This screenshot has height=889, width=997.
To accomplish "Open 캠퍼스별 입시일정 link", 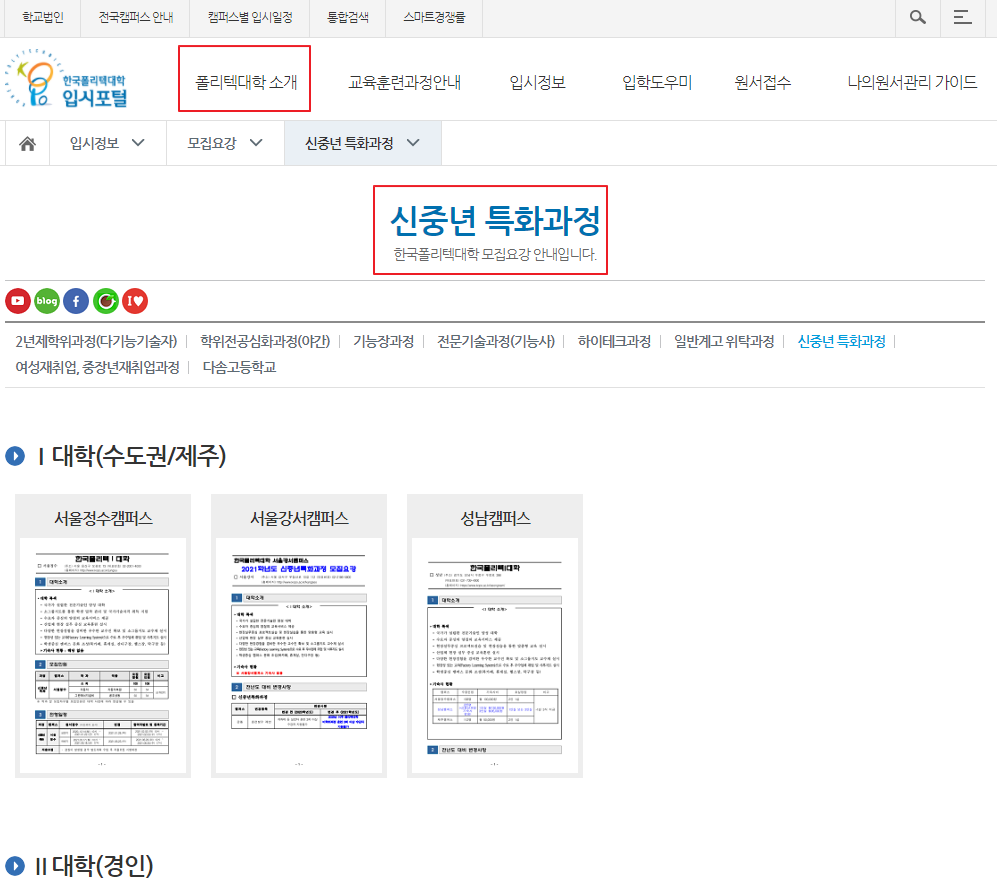I will point(250,17).
